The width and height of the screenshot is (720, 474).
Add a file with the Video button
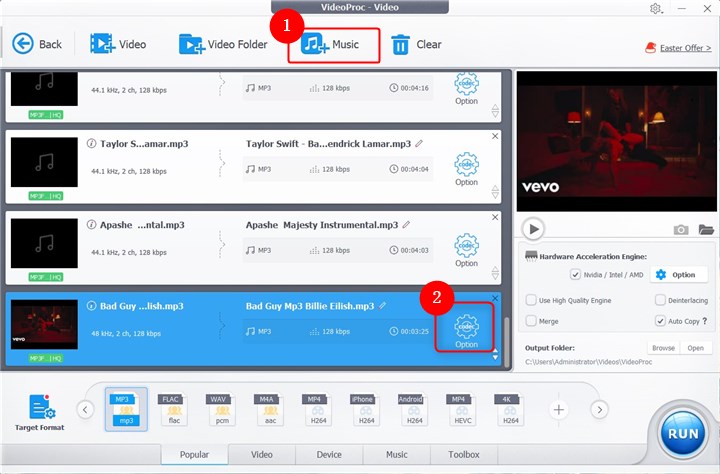pyautogui.click(x=118, y=44)
